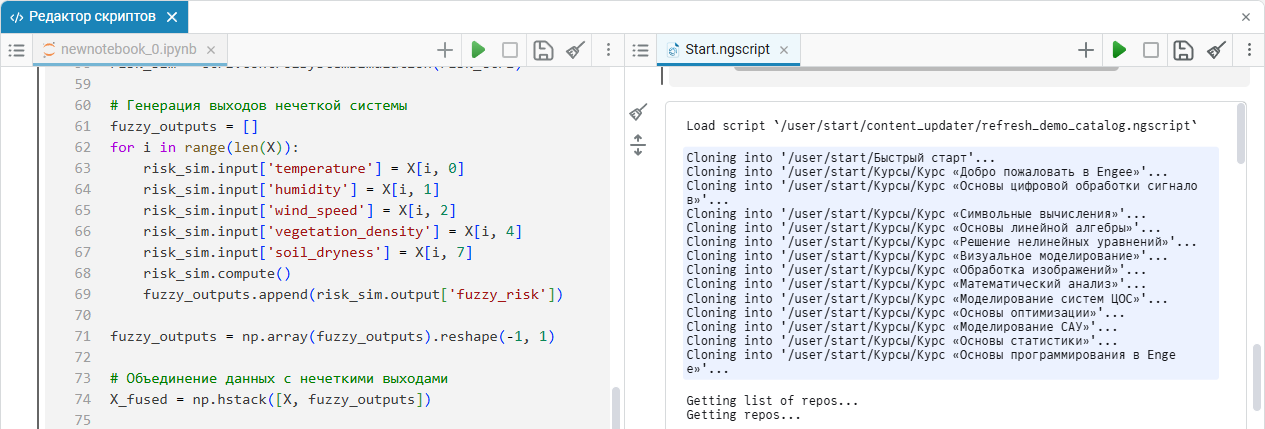Click output line 'Математический анализ'

pyautogui.click(x=912, y=284)
